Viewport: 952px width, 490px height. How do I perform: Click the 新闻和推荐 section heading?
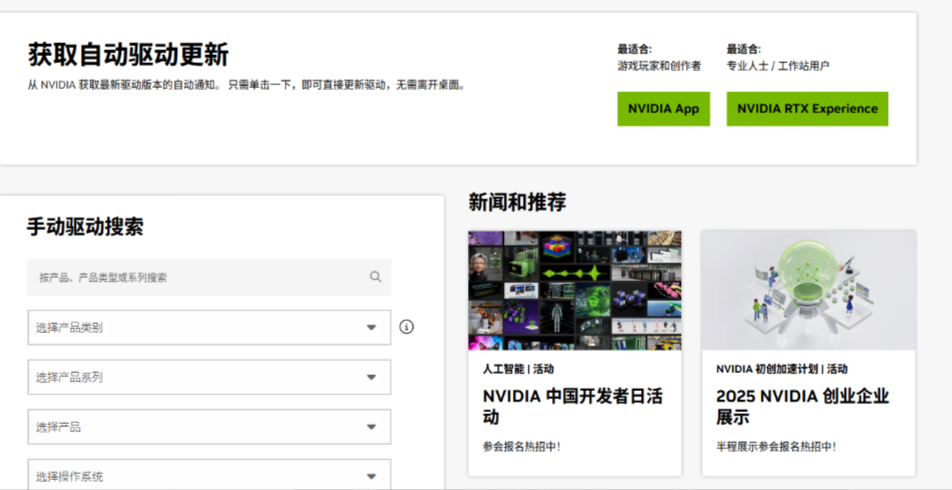click(x=517, y=203)
